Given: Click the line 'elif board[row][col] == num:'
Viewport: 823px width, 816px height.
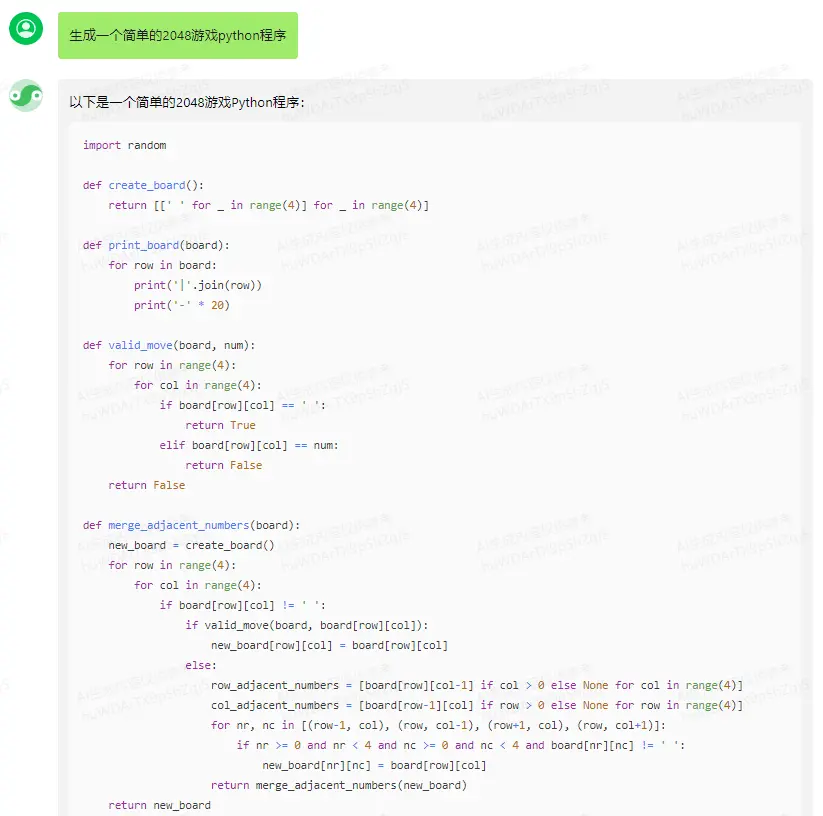Looking at the screenshot, I should [249, 445].
